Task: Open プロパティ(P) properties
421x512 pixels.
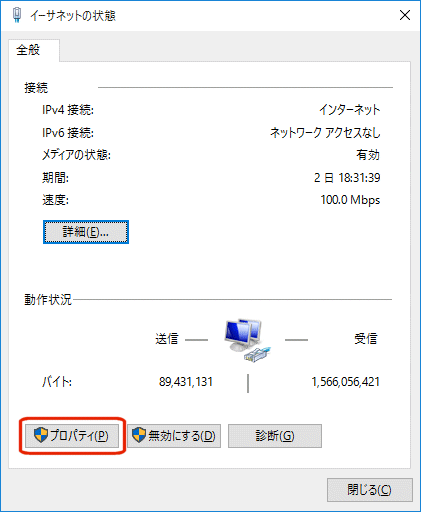Action: [x=72, y=436]
